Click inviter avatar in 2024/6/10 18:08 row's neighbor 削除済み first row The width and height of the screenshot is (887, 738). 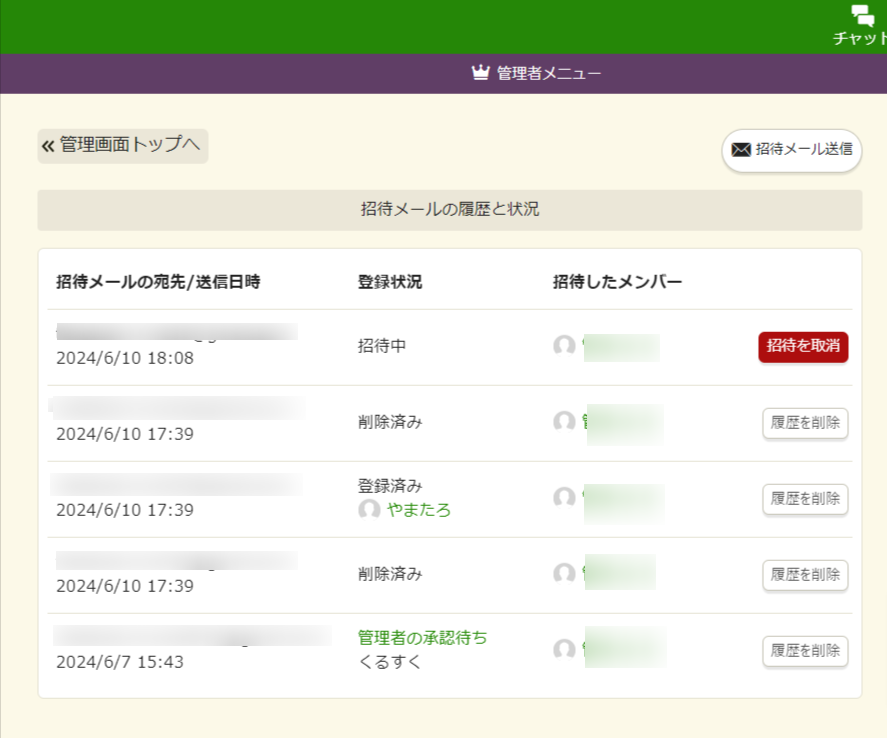click(x=564, y=421)
